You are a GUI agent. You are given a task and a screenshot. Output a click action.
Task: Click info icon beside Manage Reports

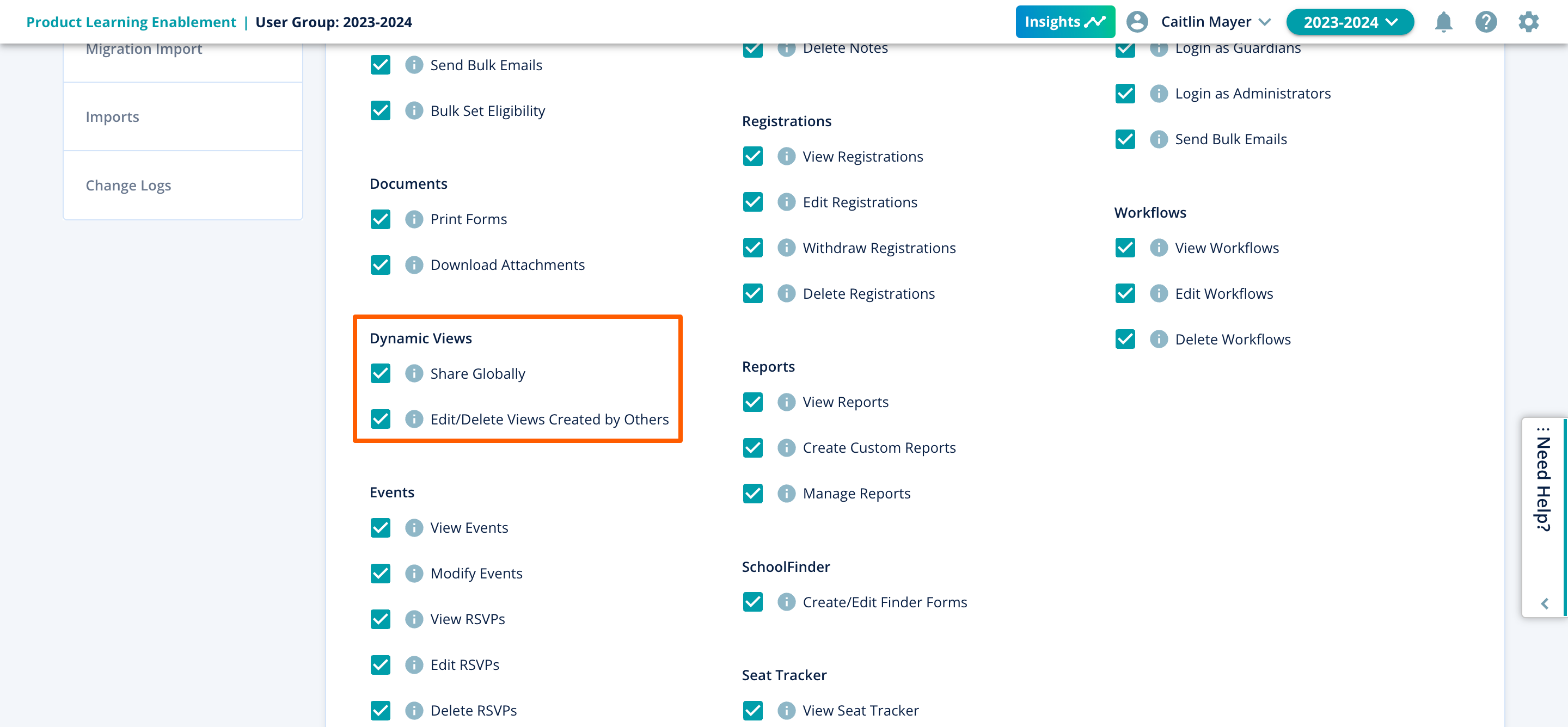point(786,493)
